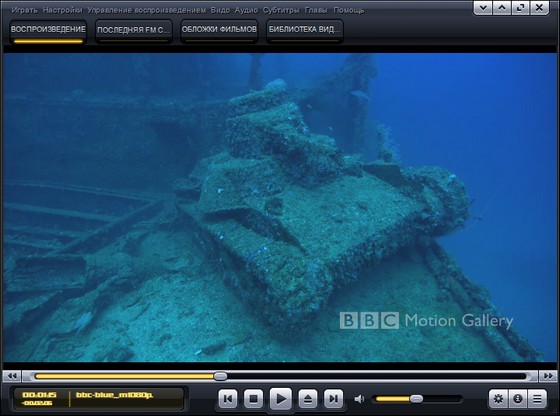
Task: Switch to ОБЛОЖКИ ФИЛЬМОВ tab
Action: coord(219,31)
